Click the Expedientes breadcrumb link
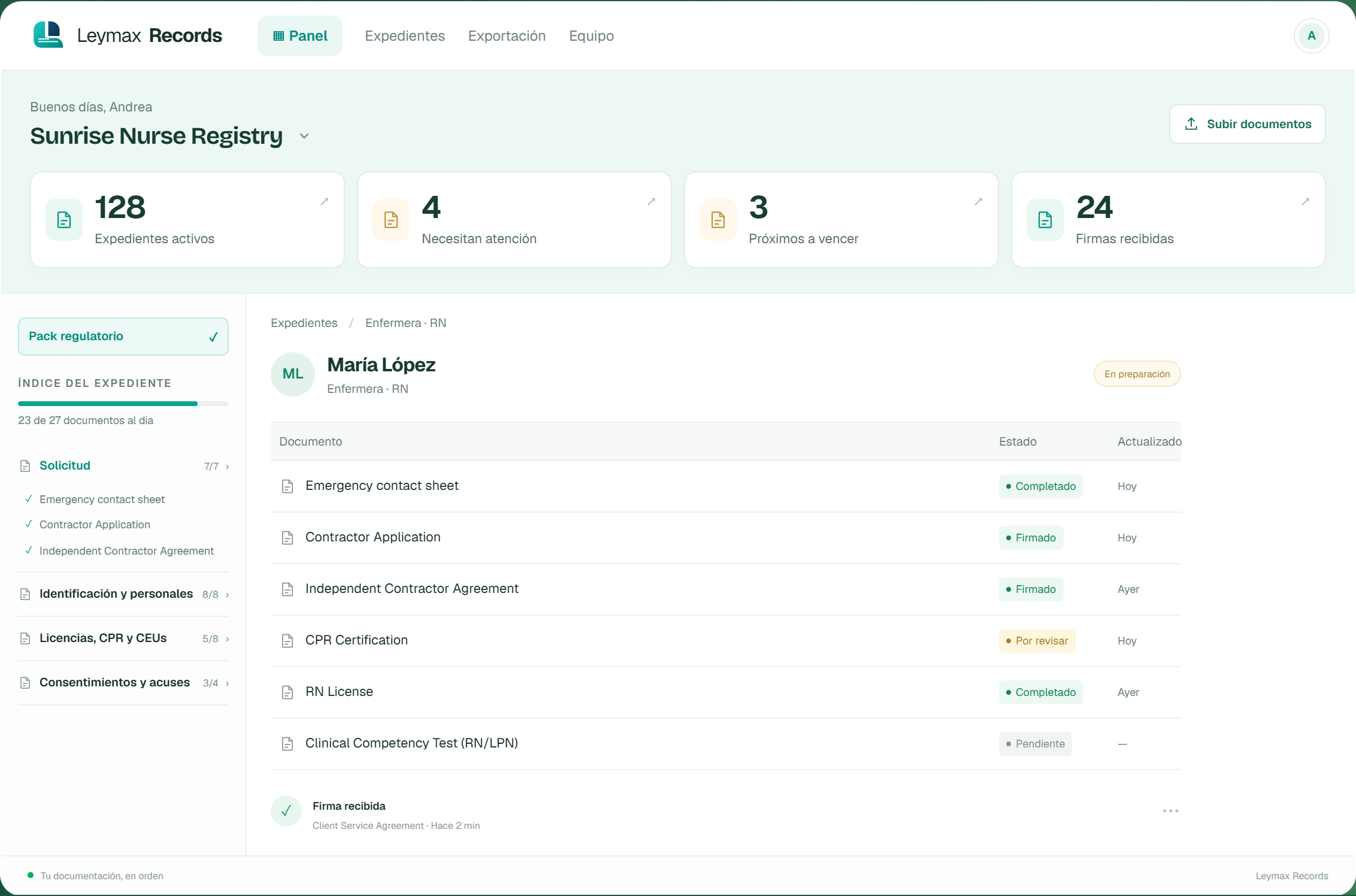The image size is (1356, 896). click(304, 323)
